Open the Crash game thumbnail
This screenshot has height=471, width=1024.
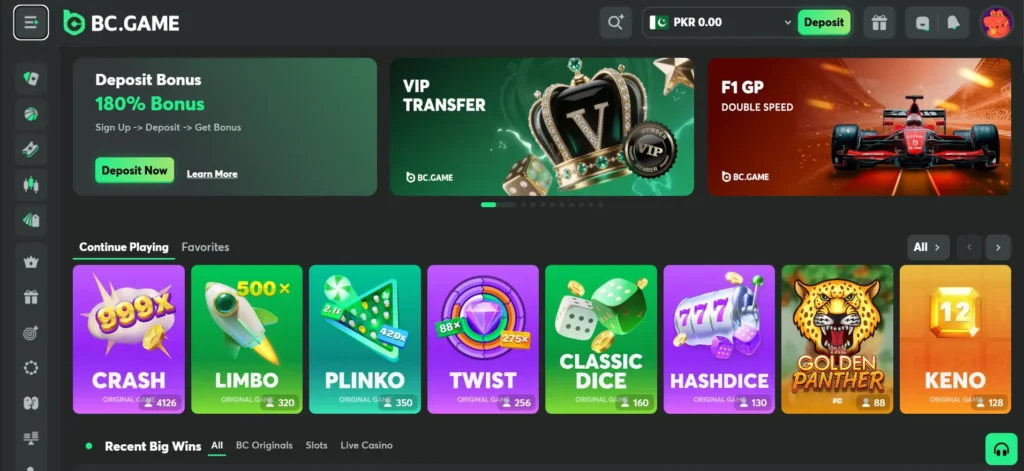click(129, 339)
